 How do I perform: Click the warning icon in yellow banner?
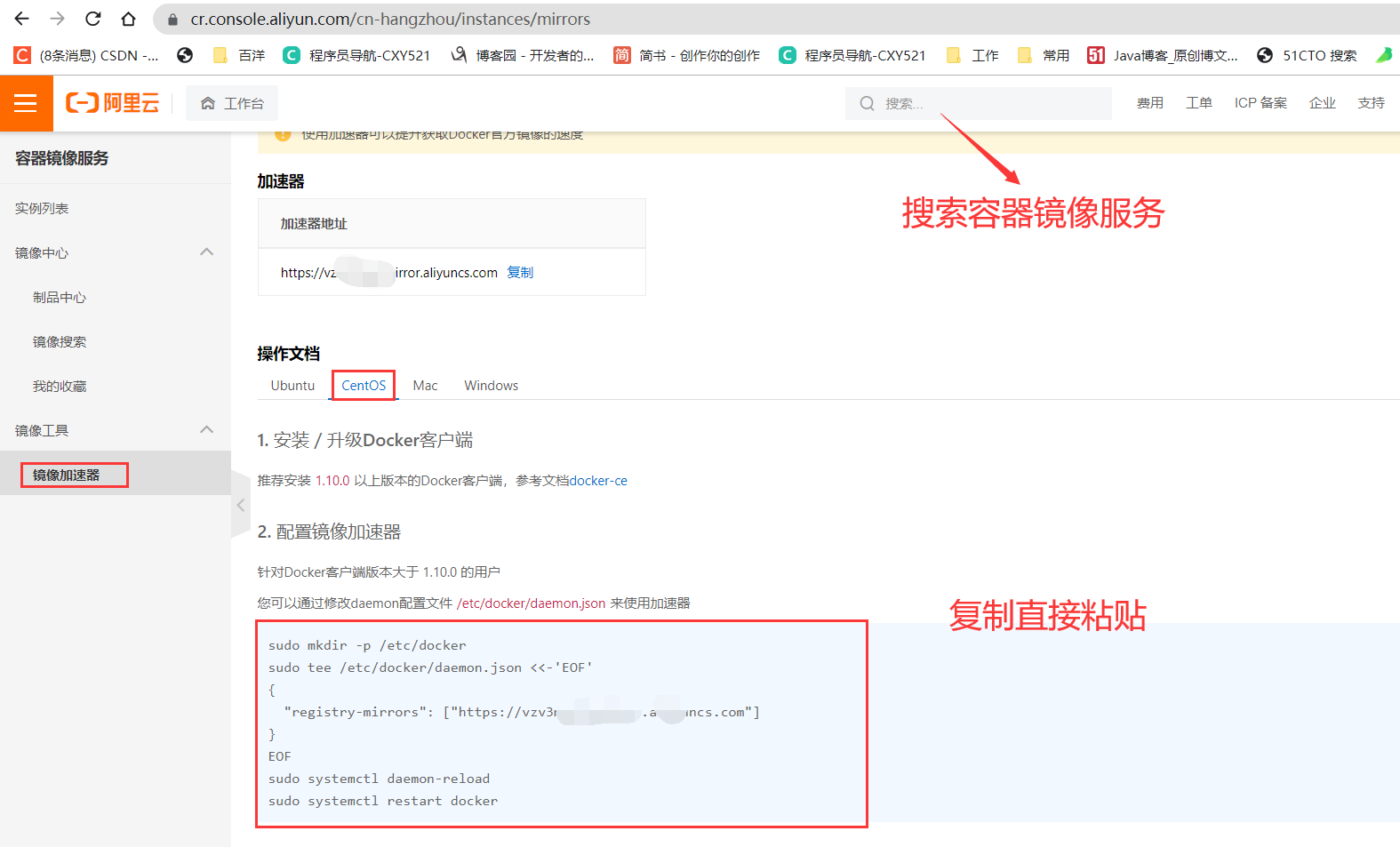pos(283,135)
